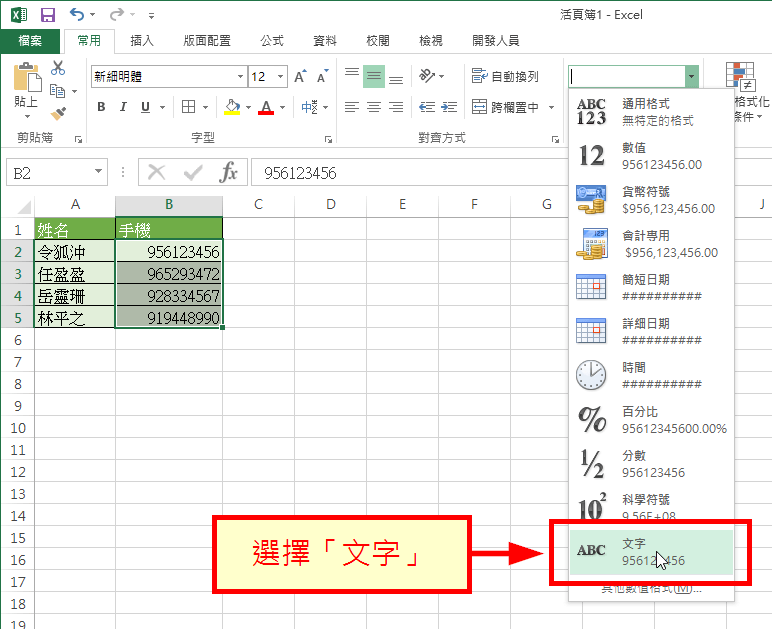Screen dimensions: 772x629
Task: Select the 文字 Text format option
Action: coord(651,552)
